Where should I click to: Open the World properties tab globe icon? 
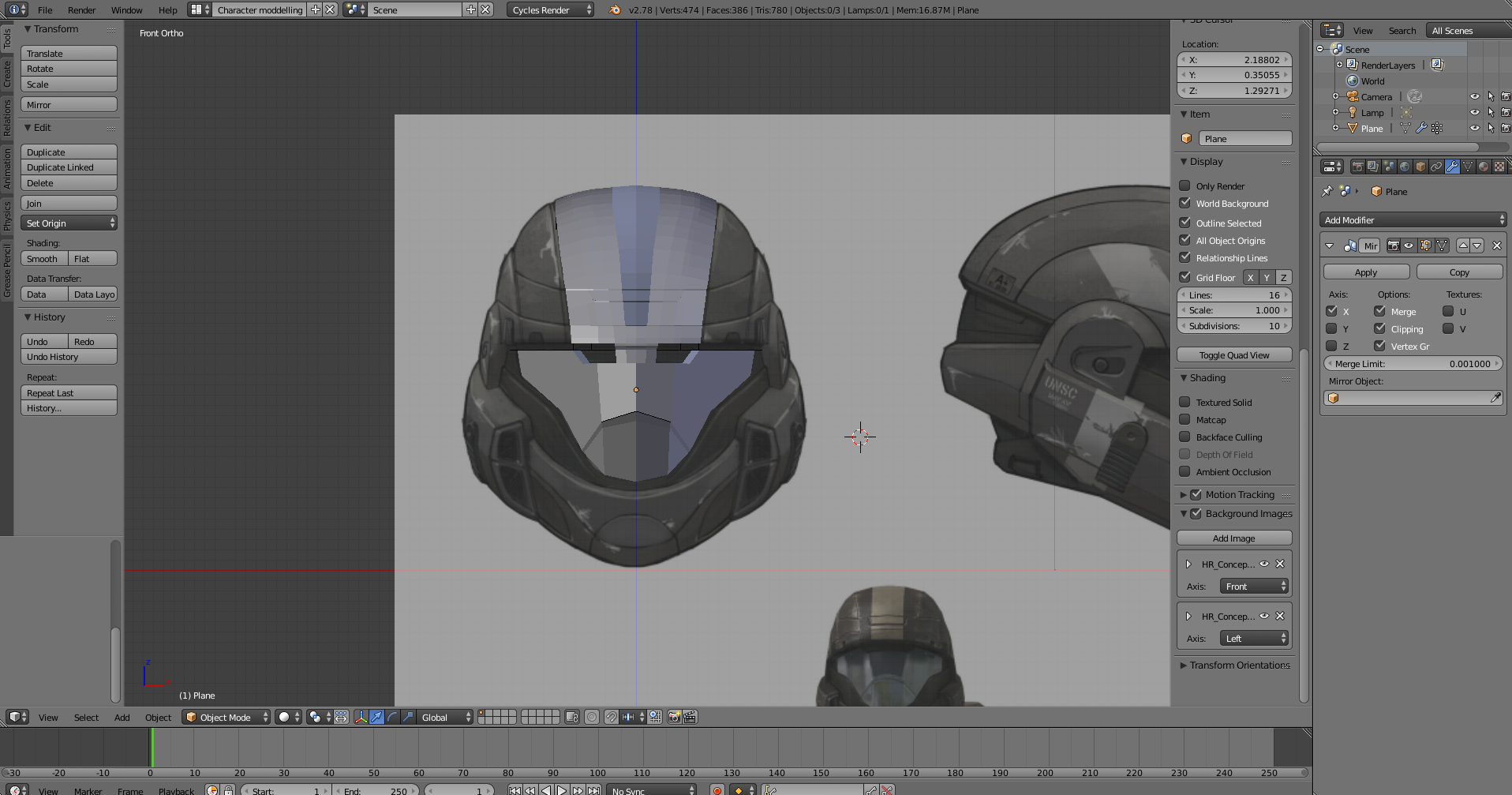coord(1405,167)
